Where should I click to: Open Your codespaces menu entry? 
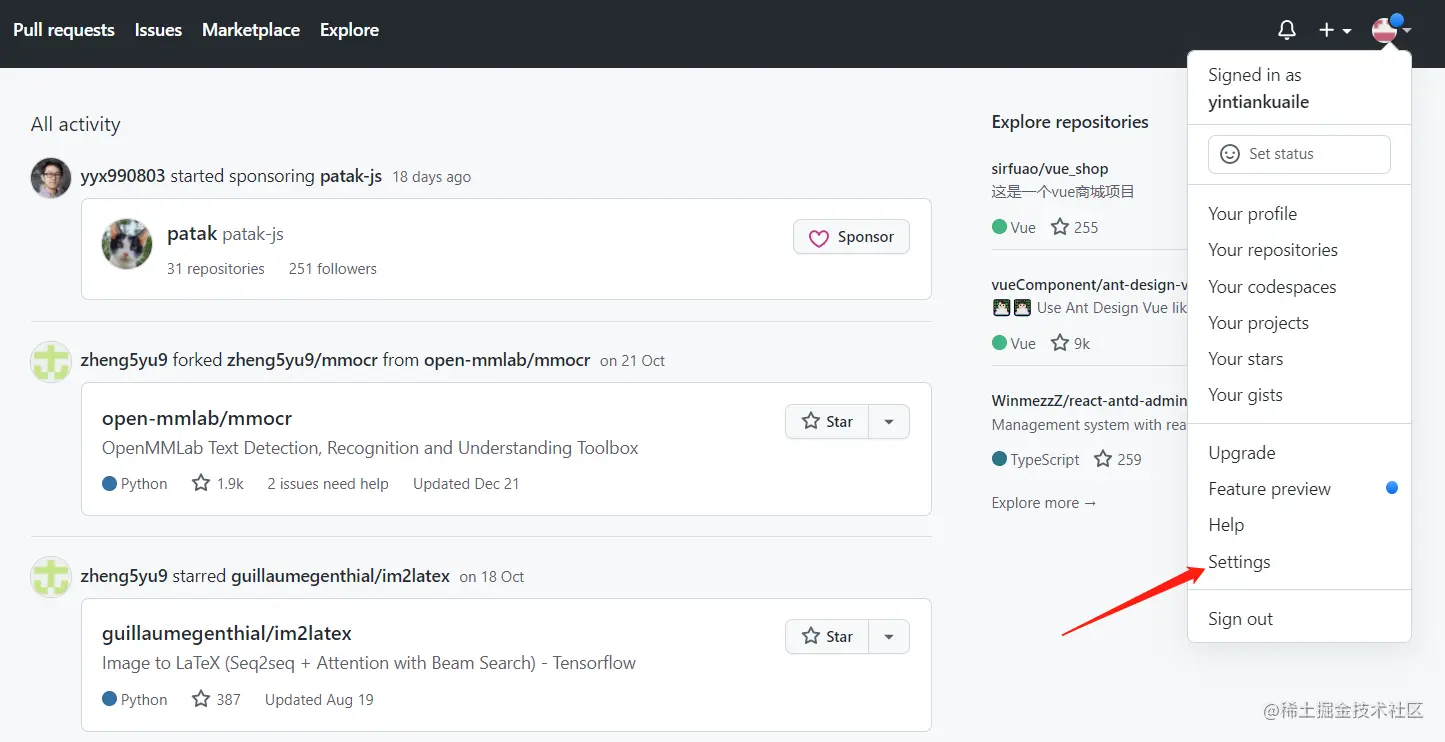click(x=1299, y=287)
